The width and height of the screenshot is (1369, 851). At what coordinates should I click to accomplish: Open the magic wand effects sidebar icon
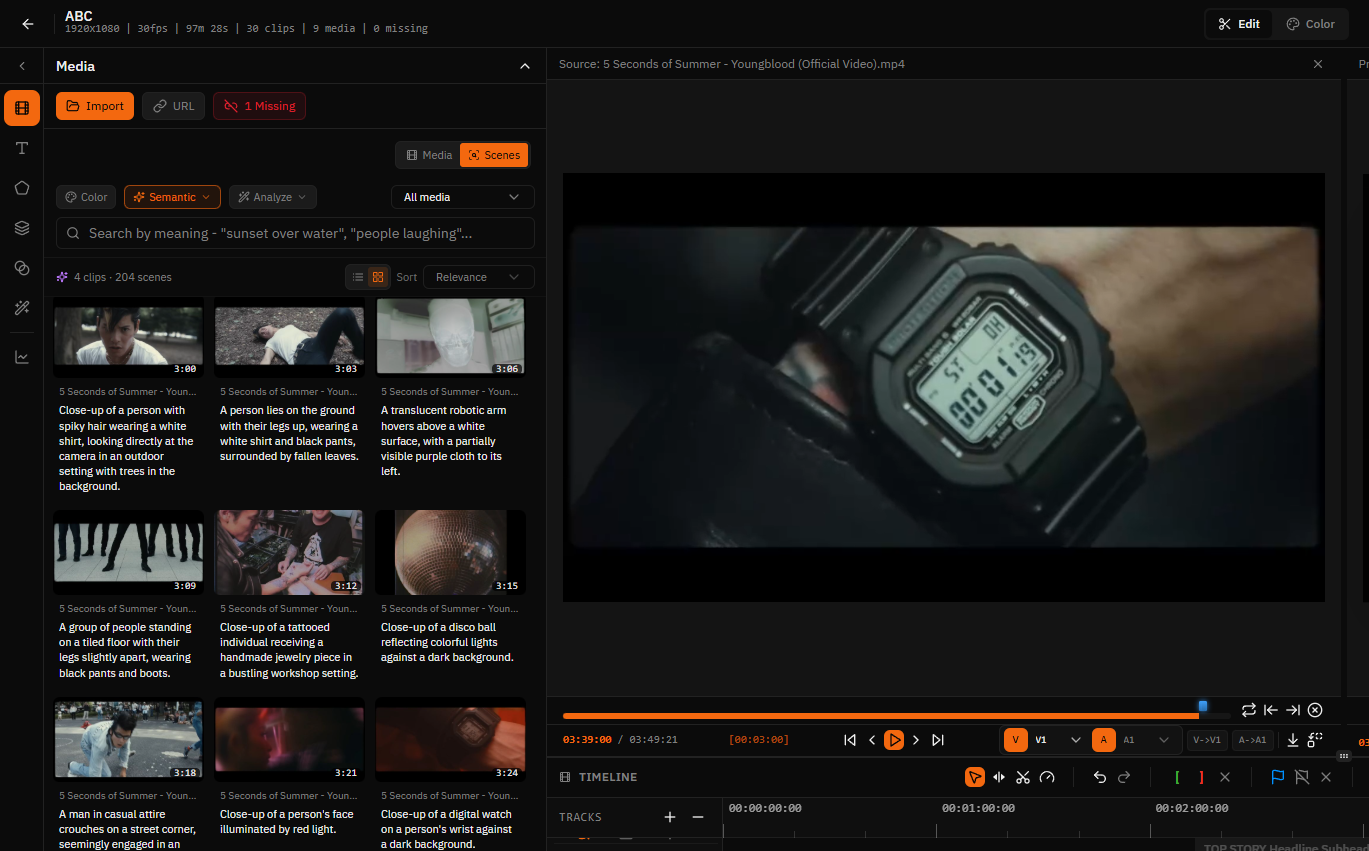(22, 308)
